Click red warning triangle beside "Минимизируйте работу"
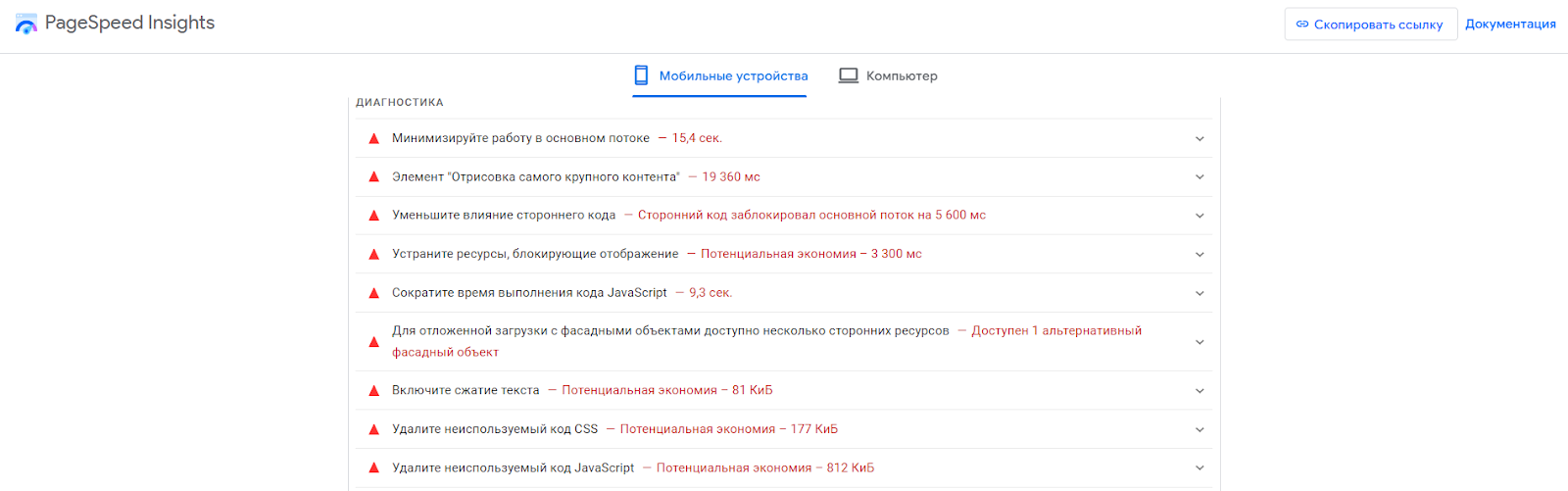This screenshot has height=491, width=1568. tap(373, 139)
